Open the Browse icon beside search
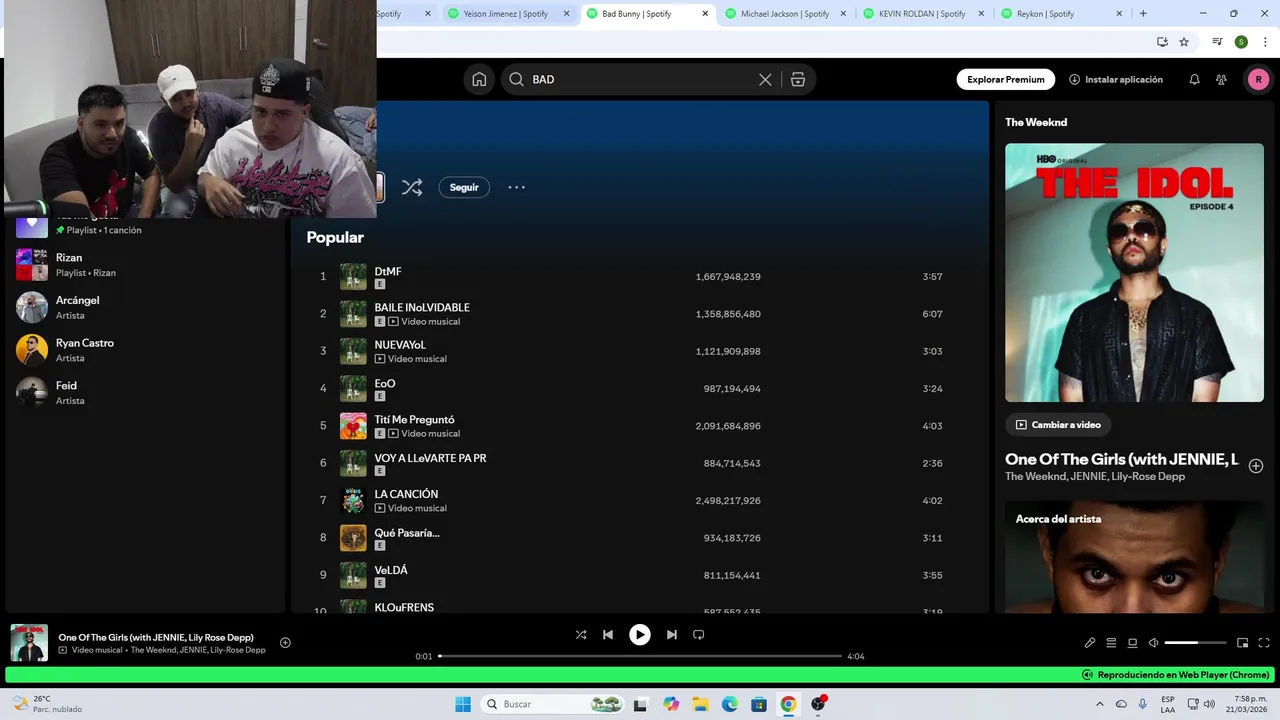Viewport: 1280px width, 720px height. [798, 79]
